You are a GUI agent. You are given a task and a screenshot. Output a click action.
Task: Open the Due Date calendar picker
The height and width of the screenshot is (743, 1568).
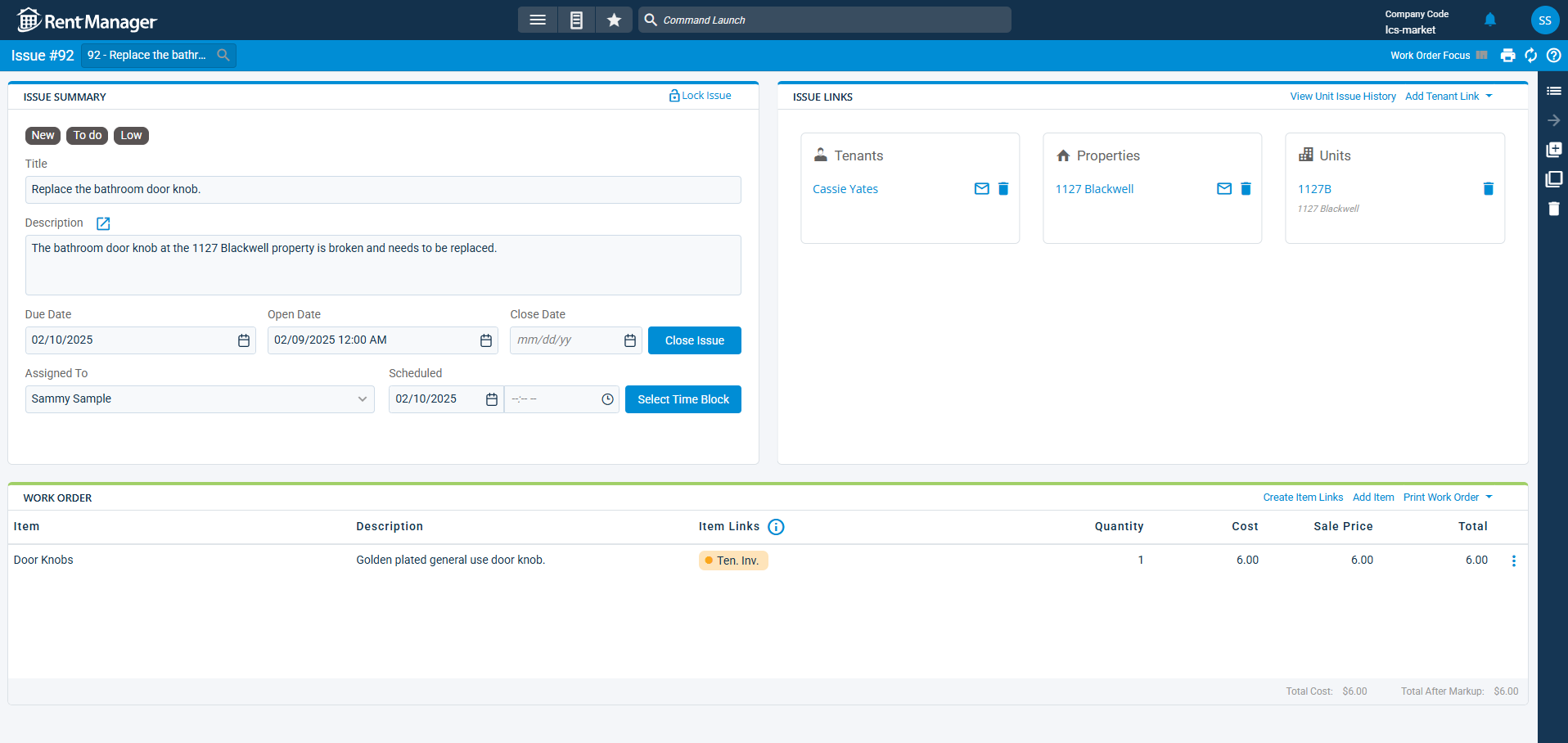[x=243, y=340]
